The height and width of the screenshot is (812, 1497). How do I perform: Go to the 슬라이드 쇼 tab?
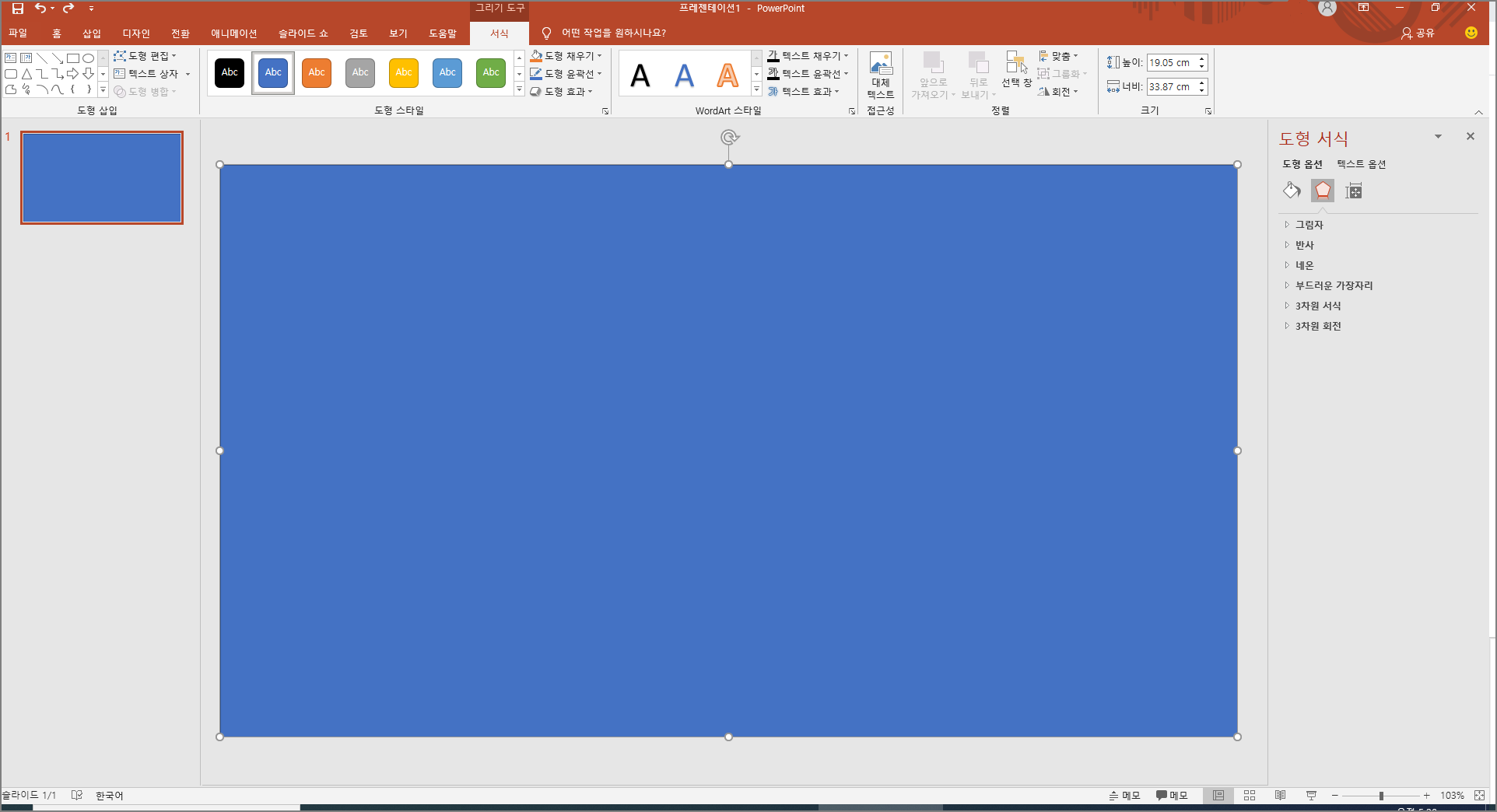tap(303, 33)
